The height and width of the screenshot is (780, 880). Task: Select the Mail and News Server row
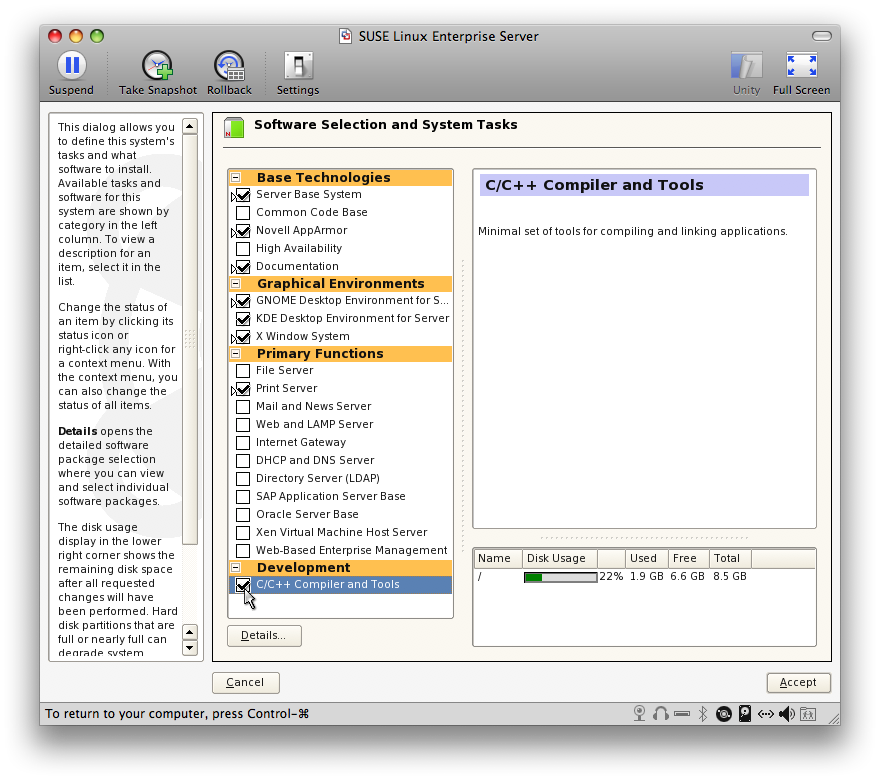341,406
